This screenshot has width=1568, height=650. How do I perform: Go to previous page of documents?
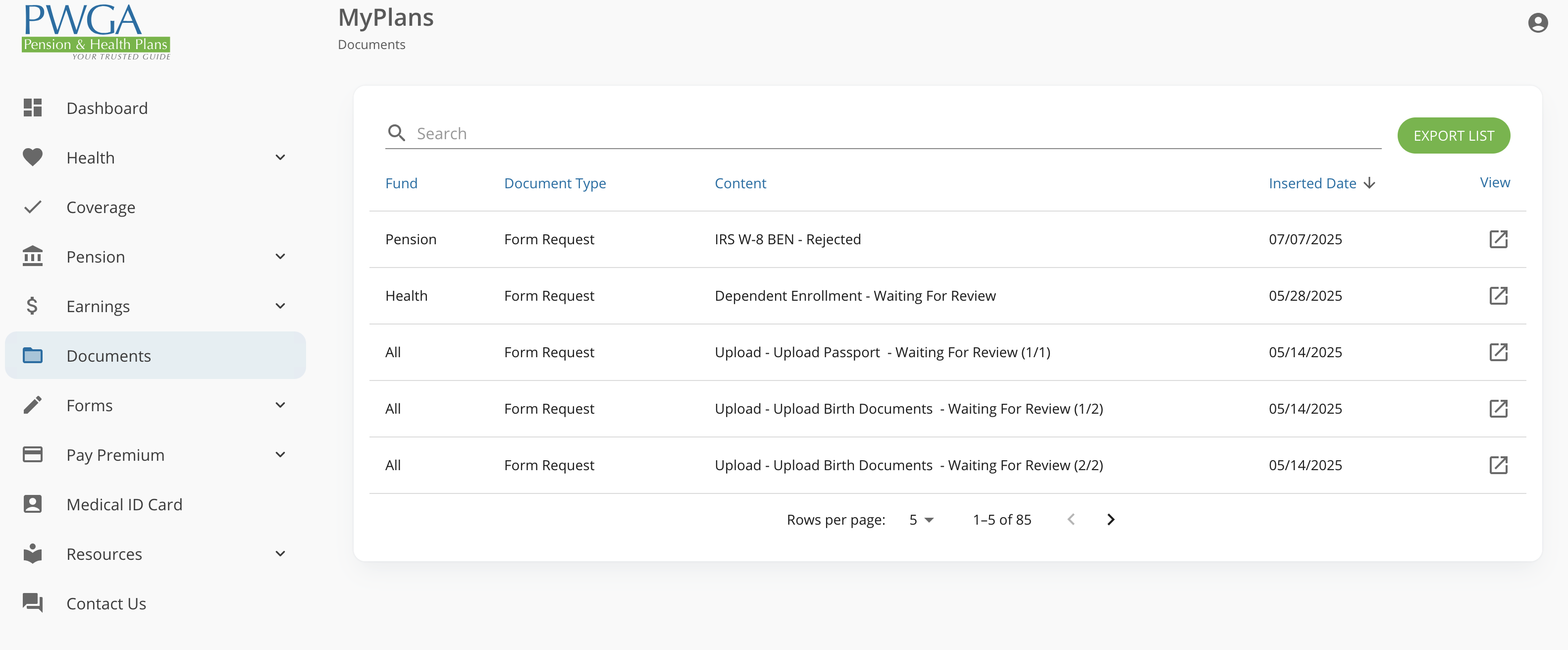click(1071, 519)
